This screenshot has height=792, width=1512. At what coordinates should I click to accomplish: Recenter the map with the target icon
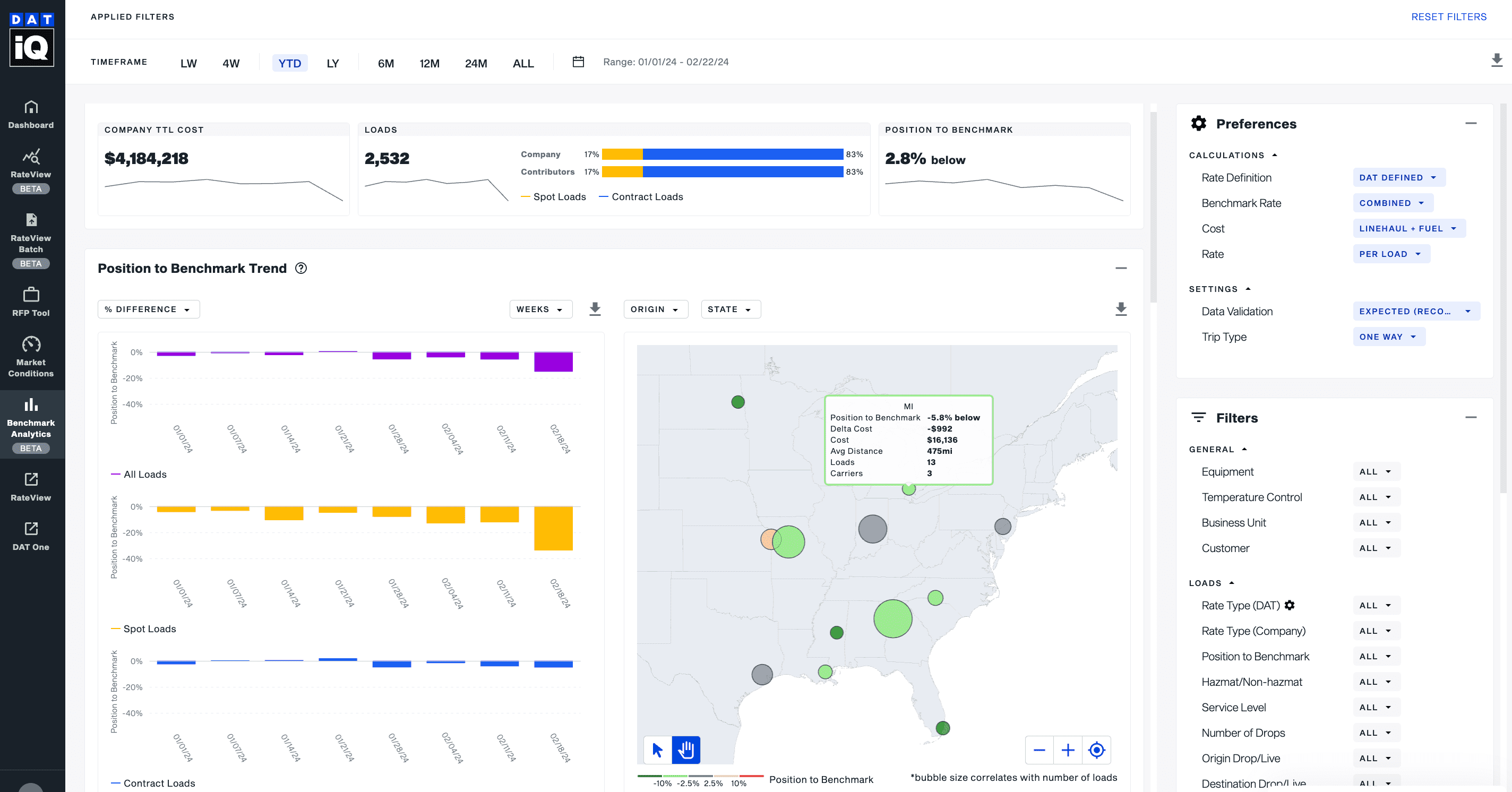coord(1096,750)
